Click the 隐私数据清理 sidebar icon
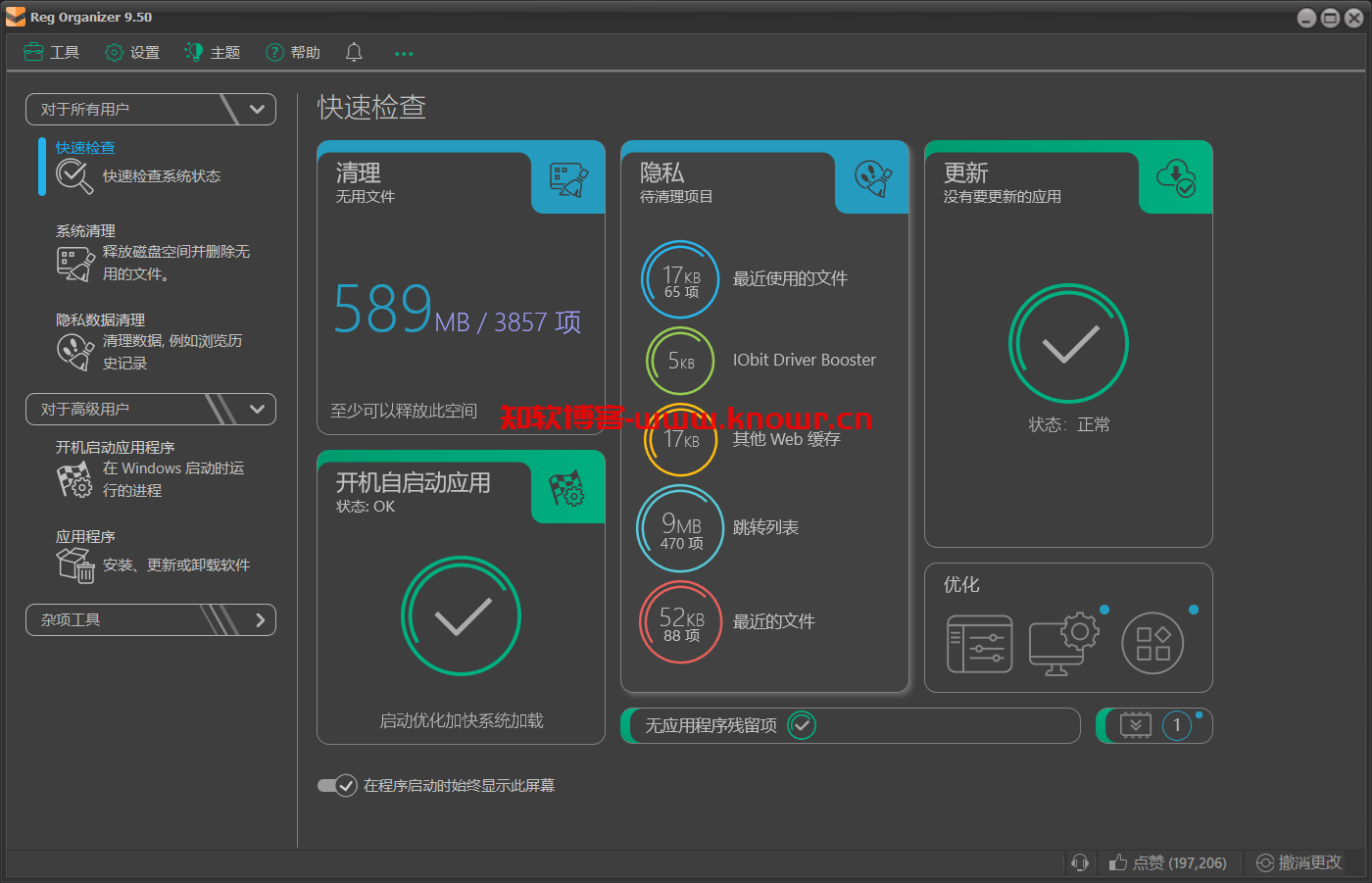 [x=74, y=352]
